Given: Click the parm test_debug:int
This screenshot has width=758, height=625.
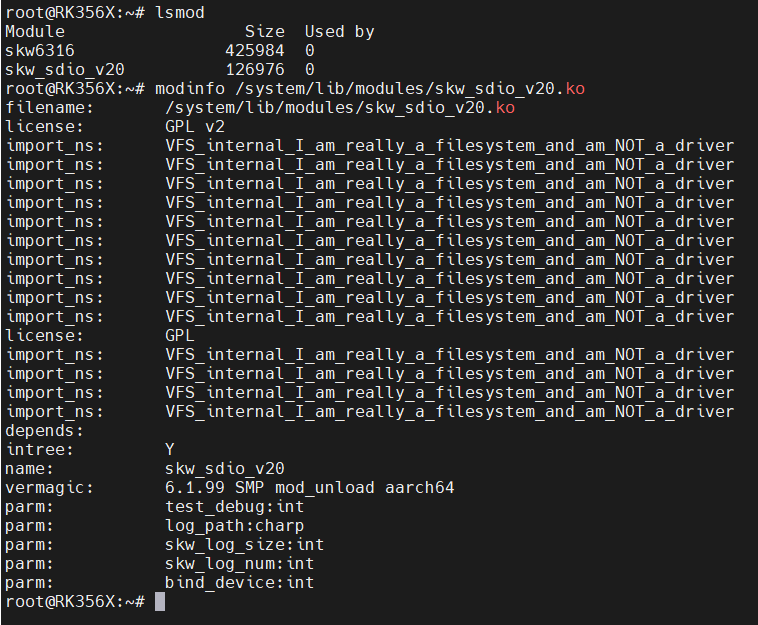Looking at the screenshot, I should [x=234, y=507].
